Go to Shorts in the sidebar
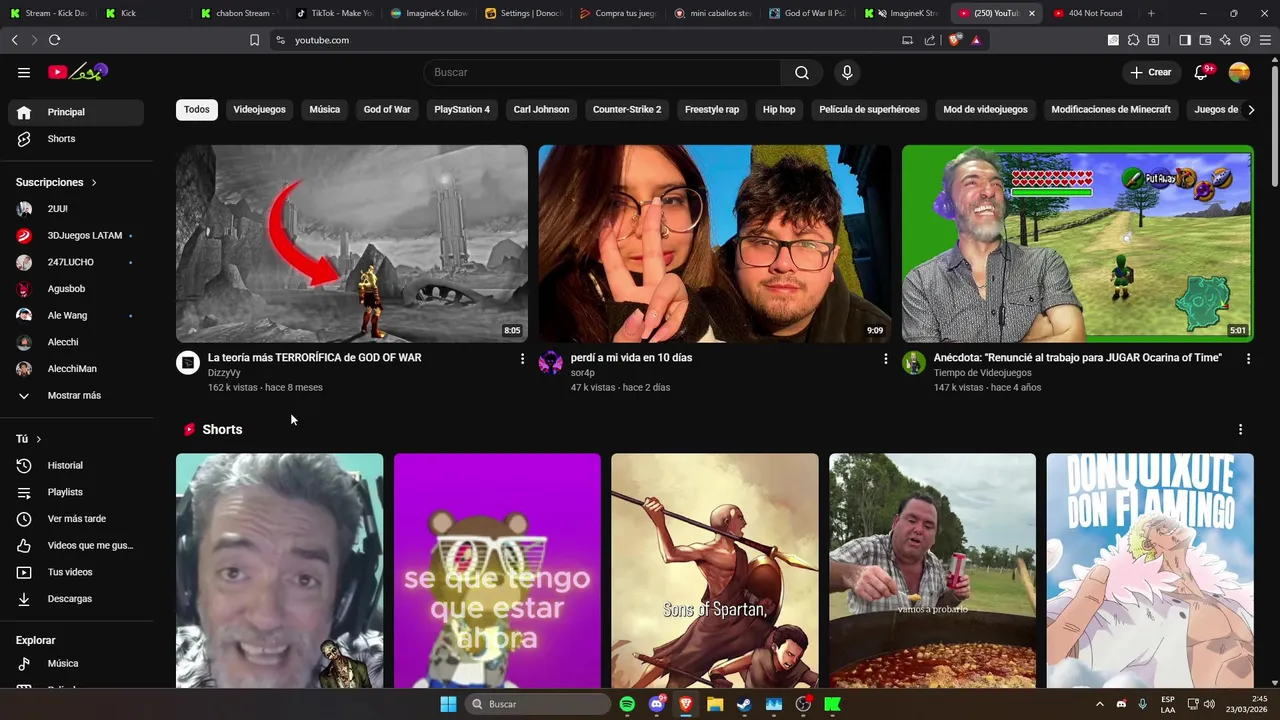 (76, 139)
